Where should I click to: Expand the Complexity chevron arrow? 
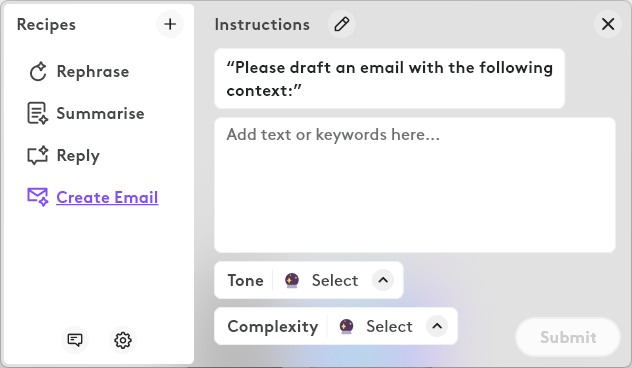point(437,326)
